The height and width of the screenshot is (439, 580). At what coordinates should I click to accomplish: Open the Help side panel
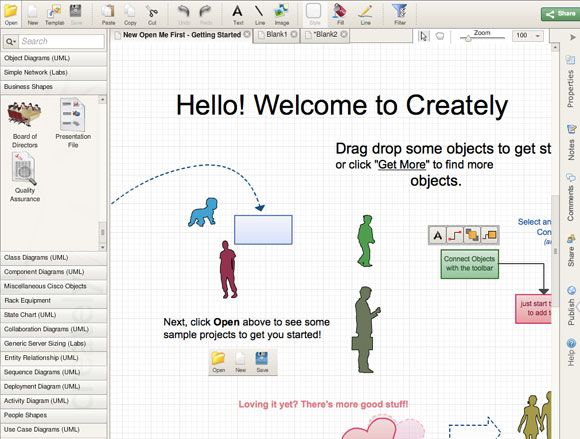click(x=571, y=352)
